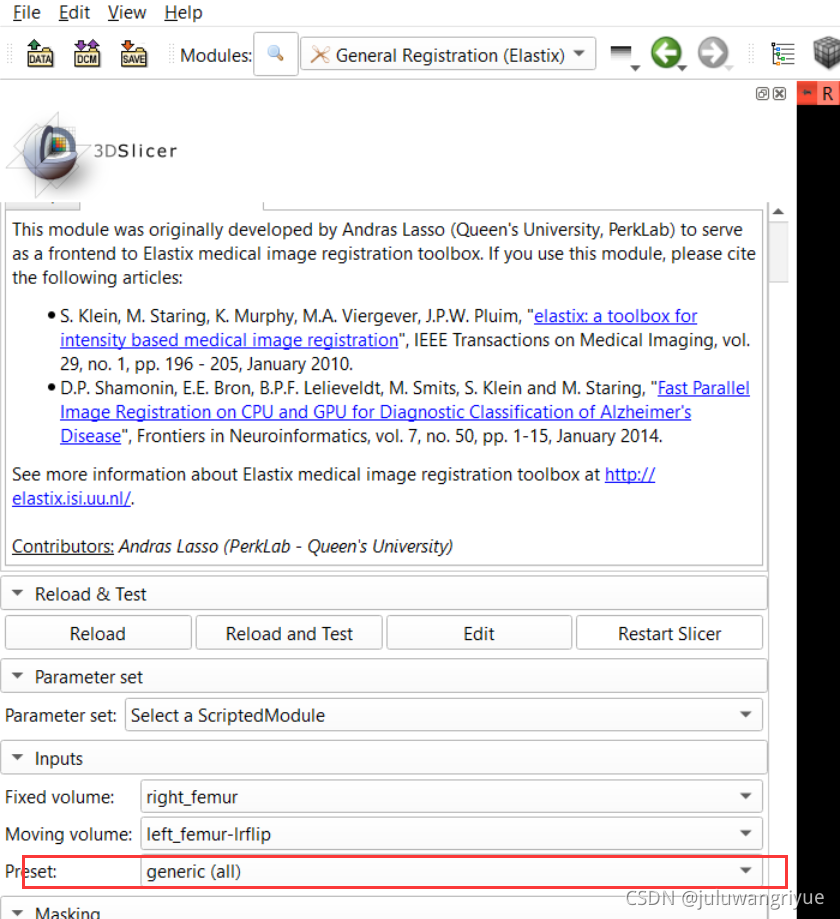Screen dimensions: 840x919
Task: Click the Edit button in Reload & Test
Action: pos(479,633)
